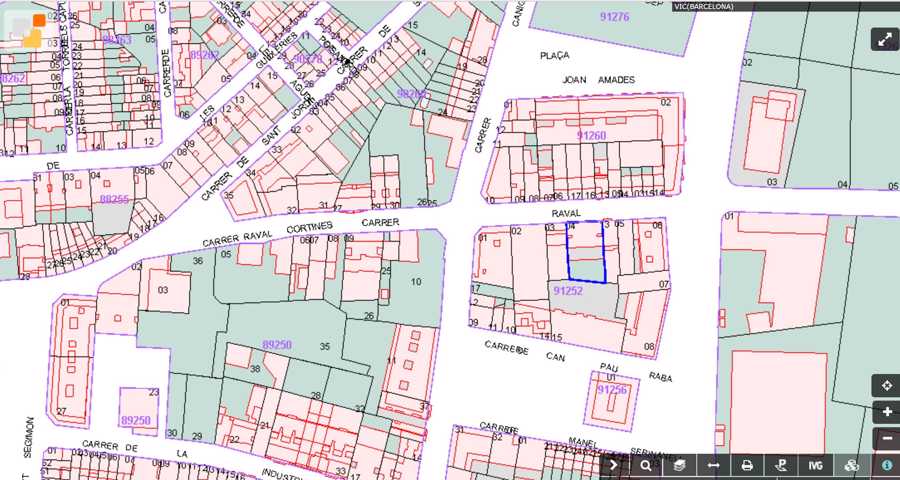Image resolution: width=900 pixels, height=480 pixels.
Task: Click the IVG toolbar button
Action: pyautogui.click(x=816, y=465)
